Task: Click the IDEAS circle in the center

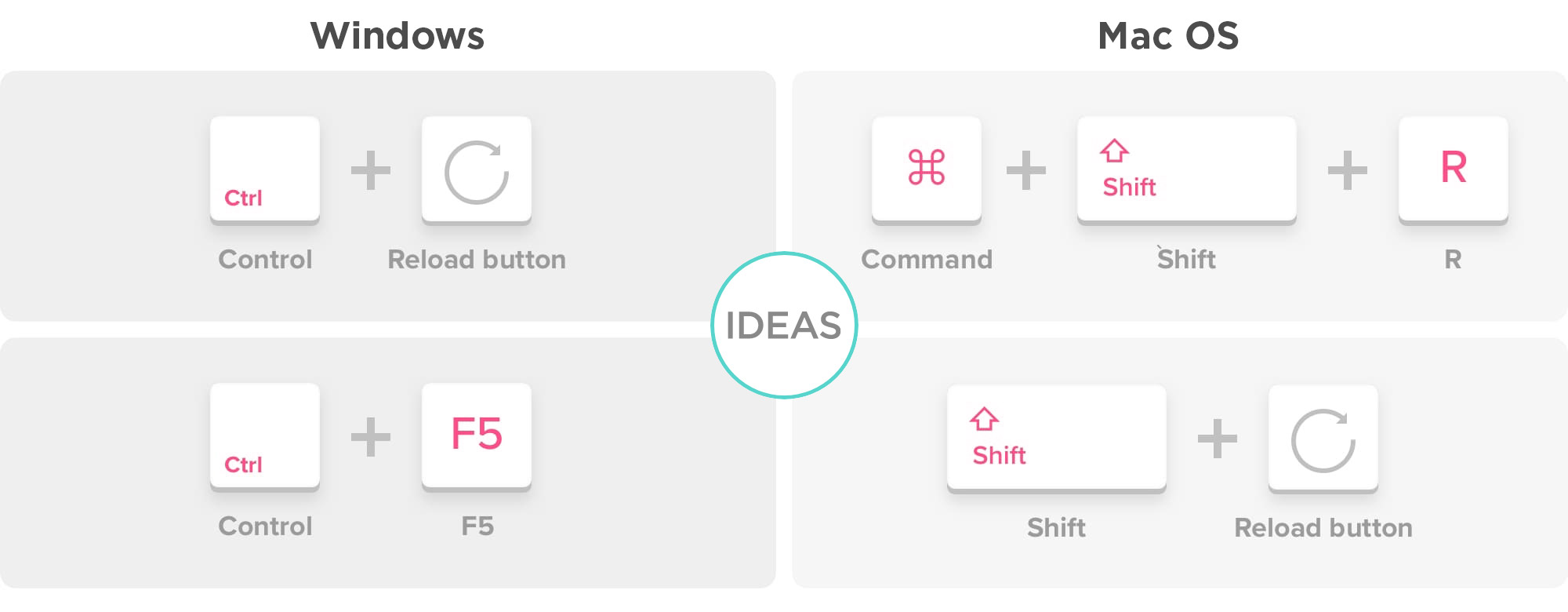Action: click(784, 325)
